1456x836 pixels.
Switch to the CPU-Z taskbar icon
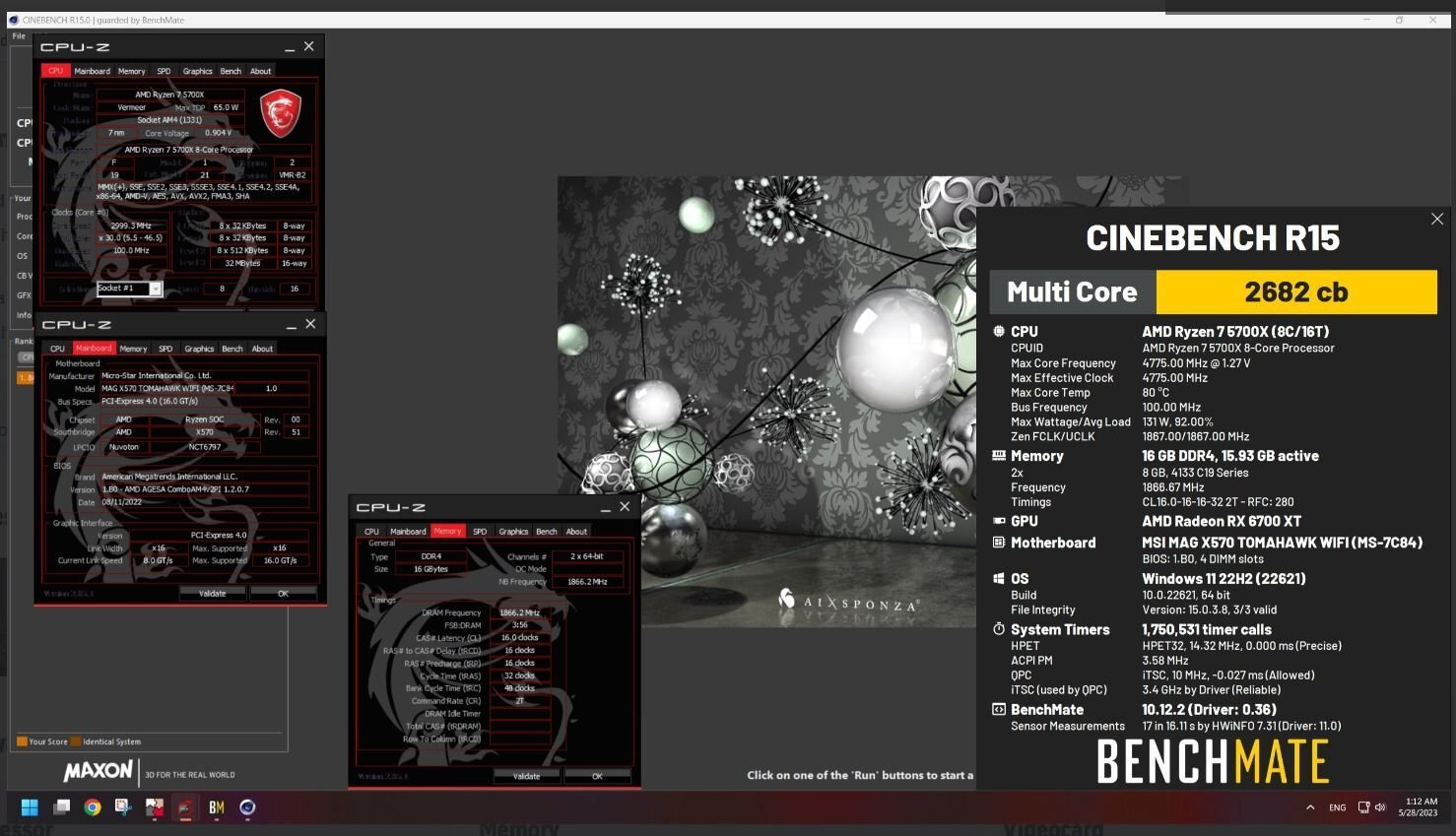coord(185,807)
